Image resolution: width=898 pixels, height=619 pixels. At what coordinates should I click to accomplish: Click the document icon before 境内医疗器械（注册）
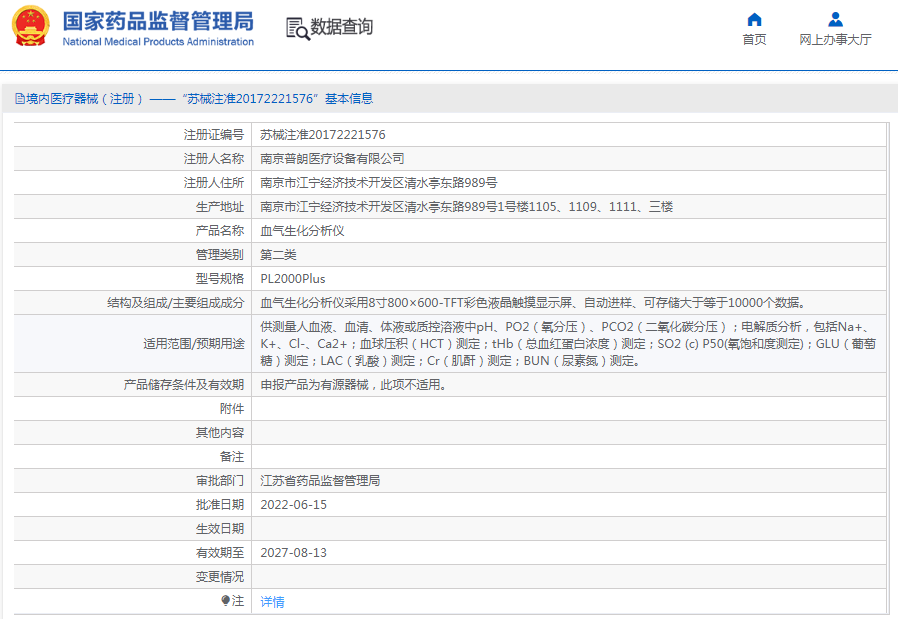19,97
